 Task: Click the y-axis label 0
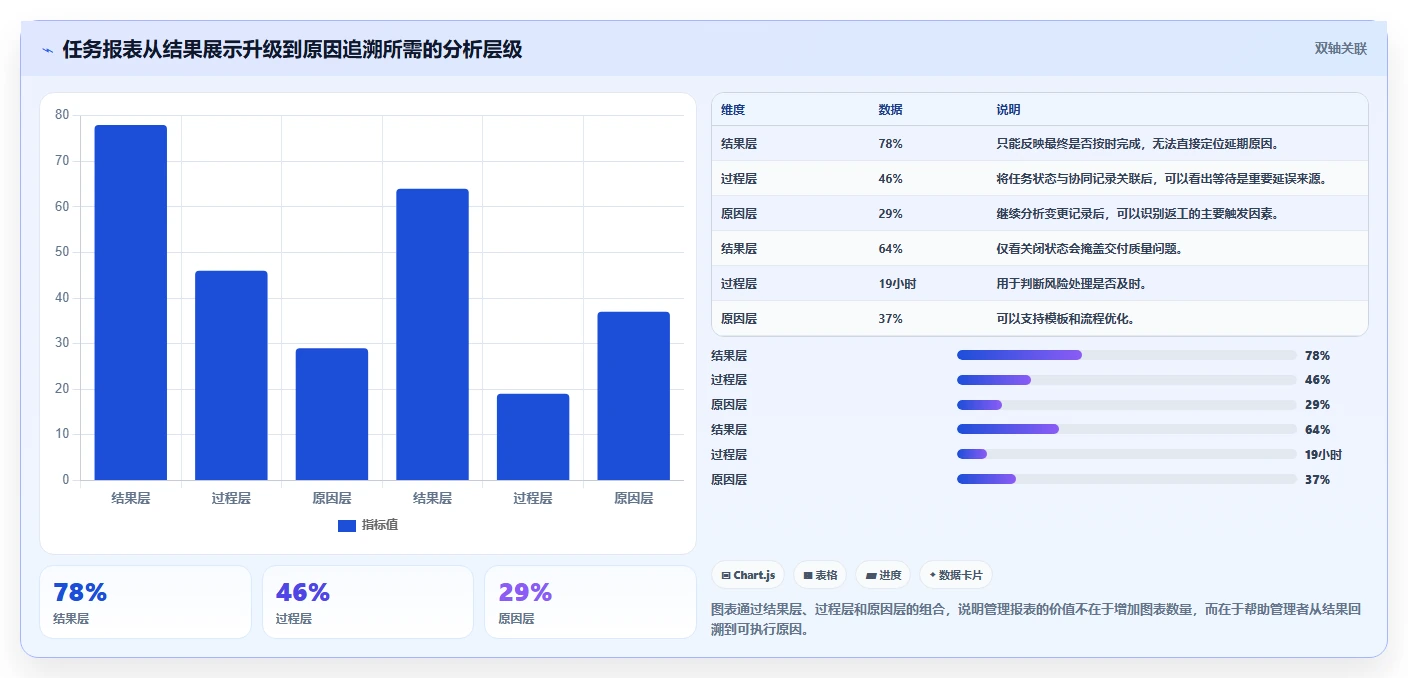(66, 480)
